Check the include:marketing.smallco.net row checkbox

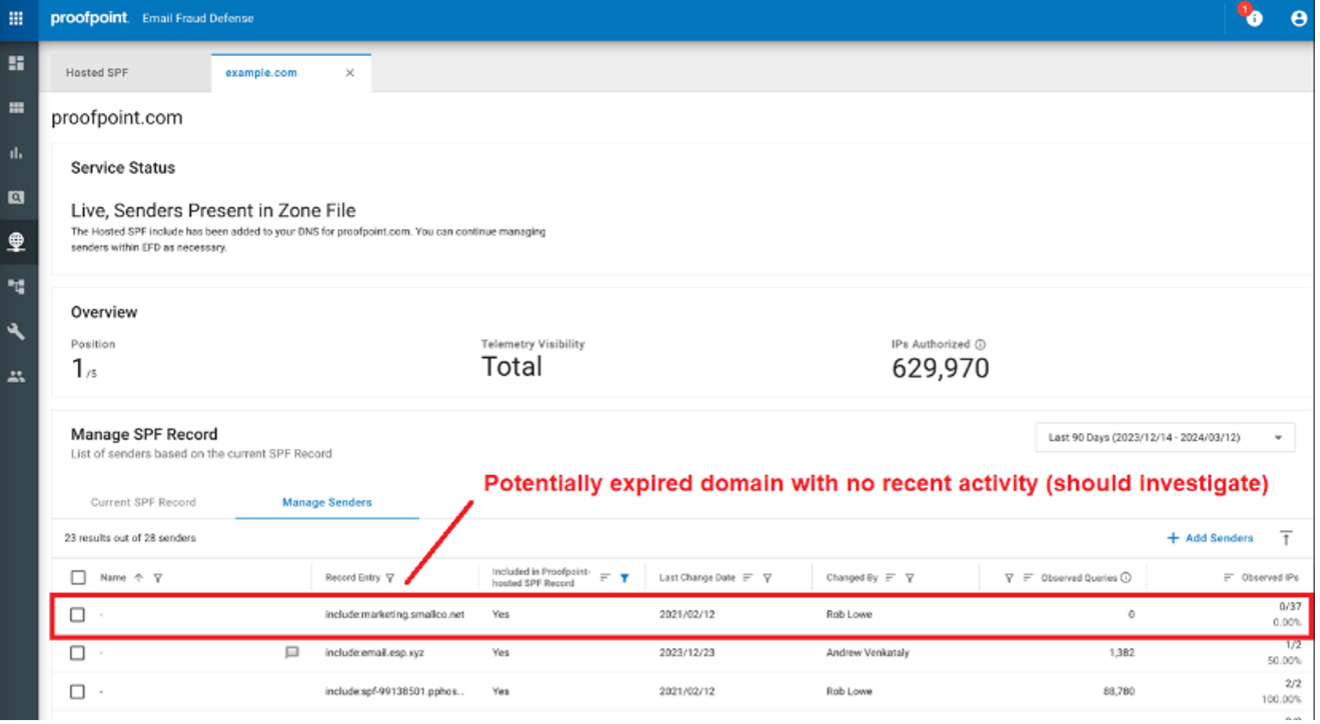coord(78,614)
